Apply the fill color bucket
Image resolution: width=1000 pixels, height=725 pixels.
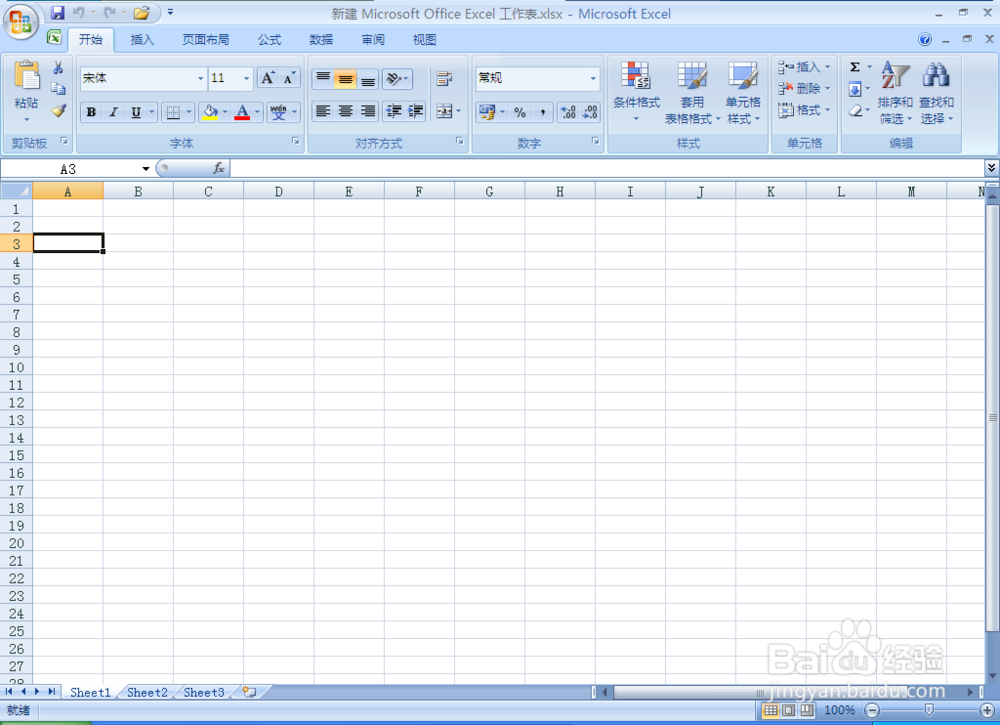(x=210, y=112)
